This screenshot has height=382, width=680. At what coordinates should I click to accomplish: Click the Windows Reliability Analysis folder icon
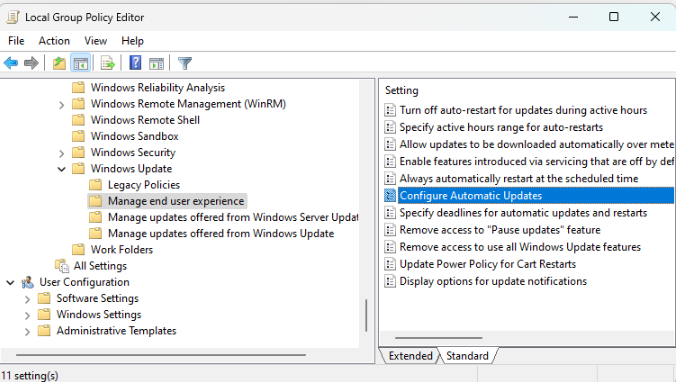pyautogui.click(x=78, y=88)
